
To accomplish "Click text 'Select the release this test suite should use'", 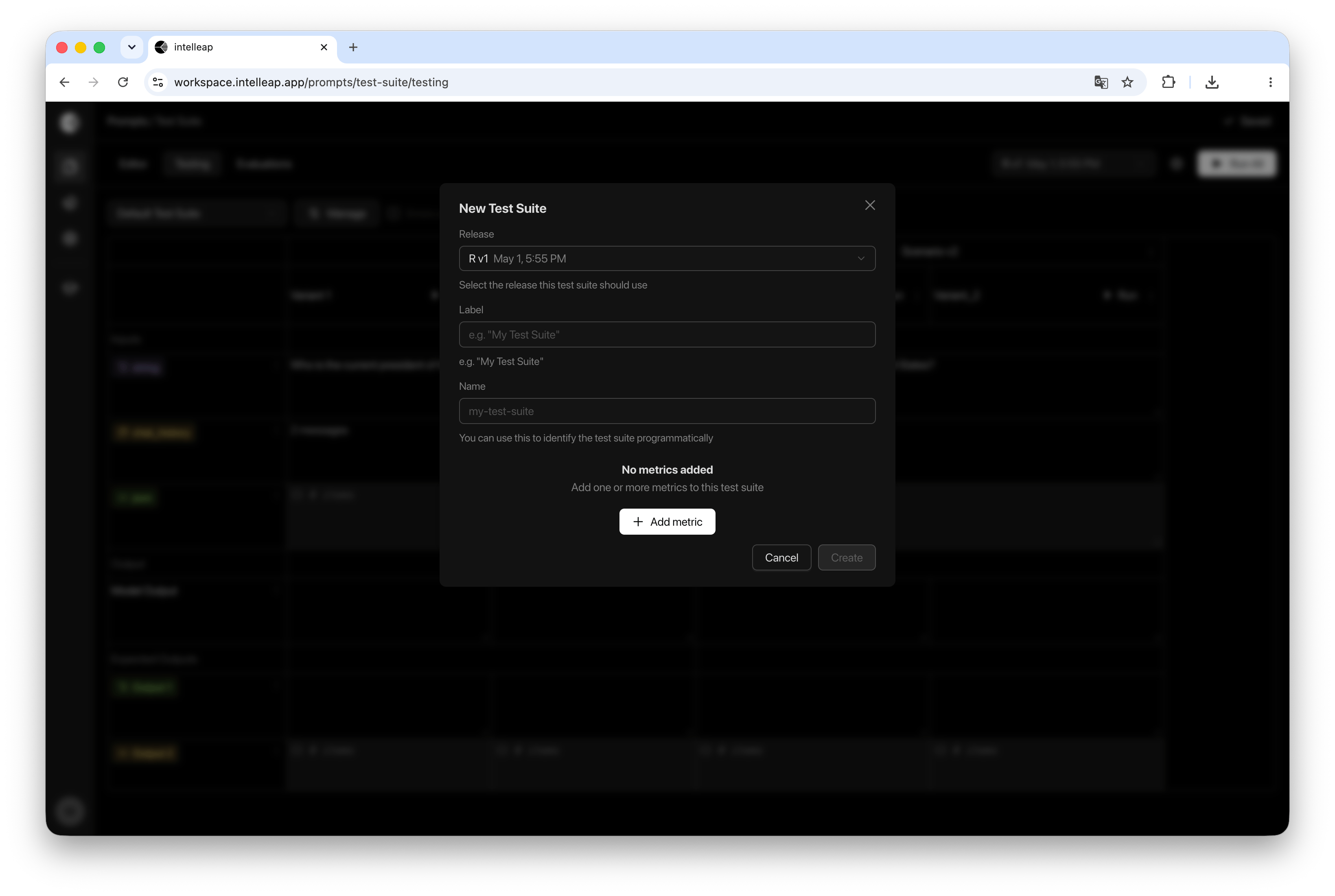I will click(553, 285).
